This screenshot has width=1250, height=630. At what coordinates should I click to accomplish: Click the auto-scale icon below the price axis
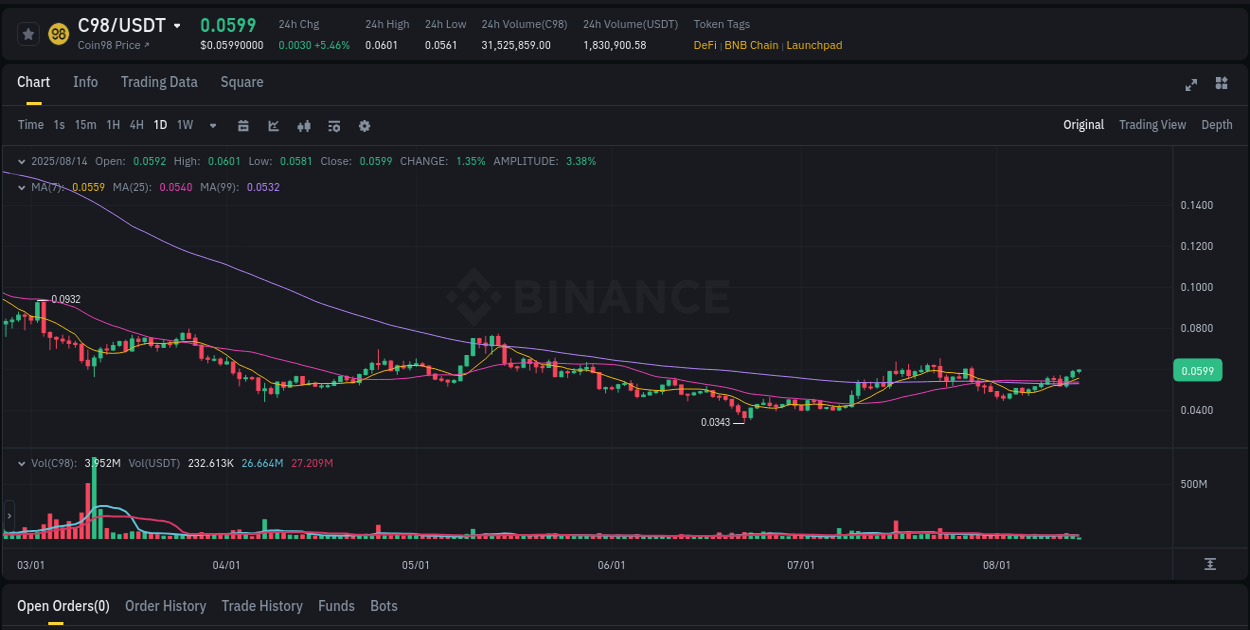(x=1208, y=565)
